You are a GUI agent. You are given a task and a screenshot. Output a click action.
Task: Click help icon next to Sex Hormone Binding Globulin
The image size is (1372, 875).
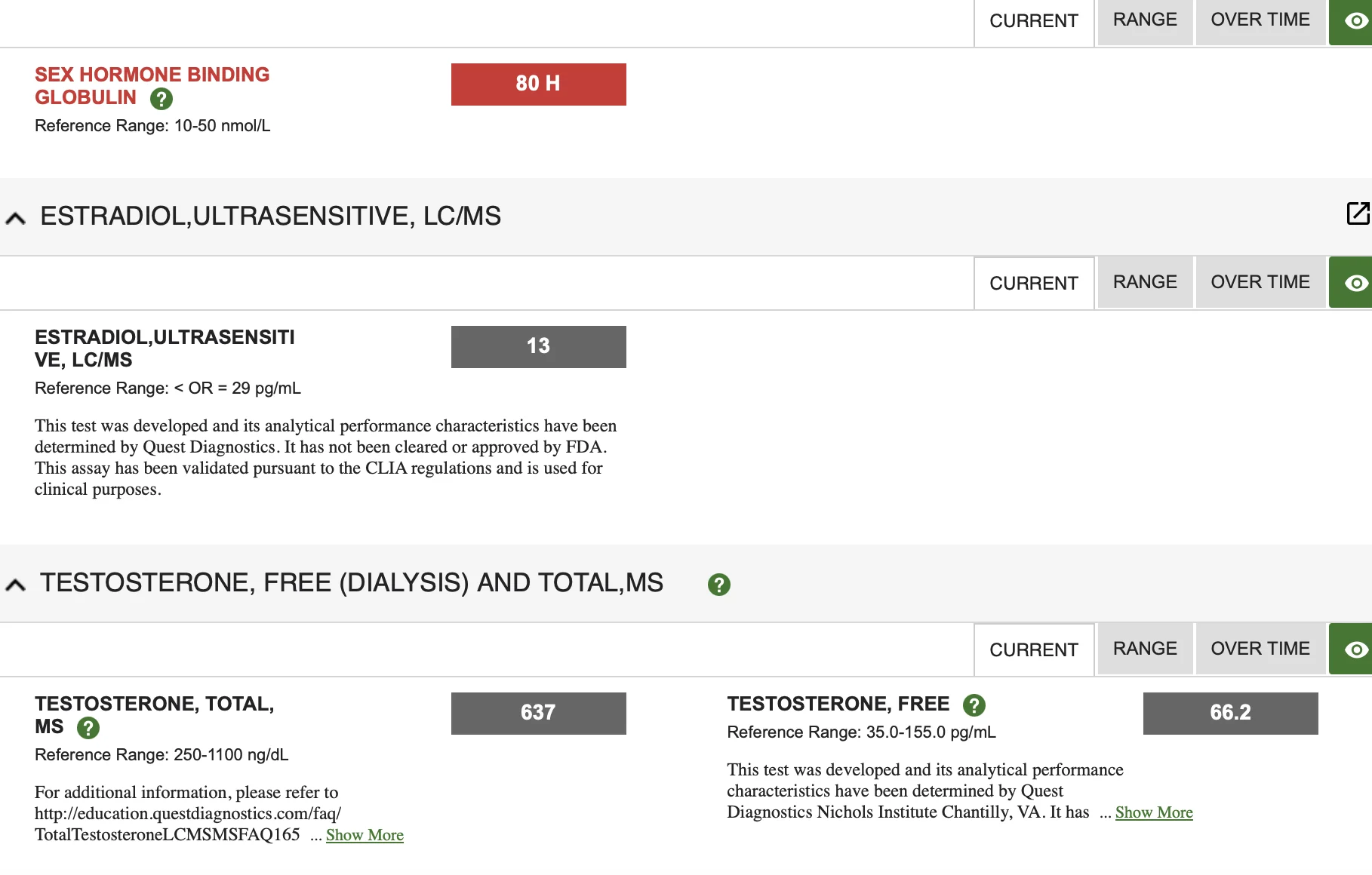161,99
